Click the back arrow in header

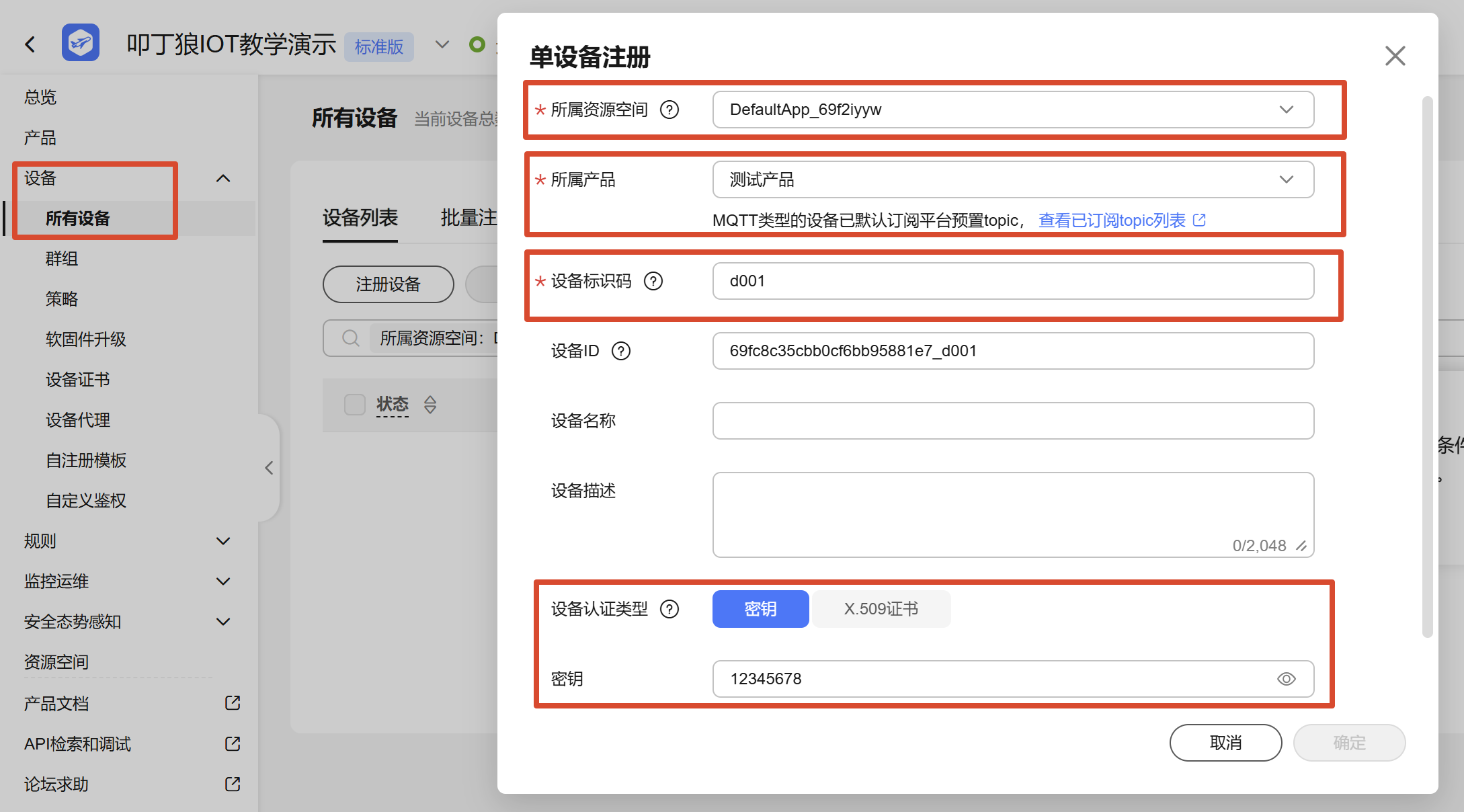point(30,44)
